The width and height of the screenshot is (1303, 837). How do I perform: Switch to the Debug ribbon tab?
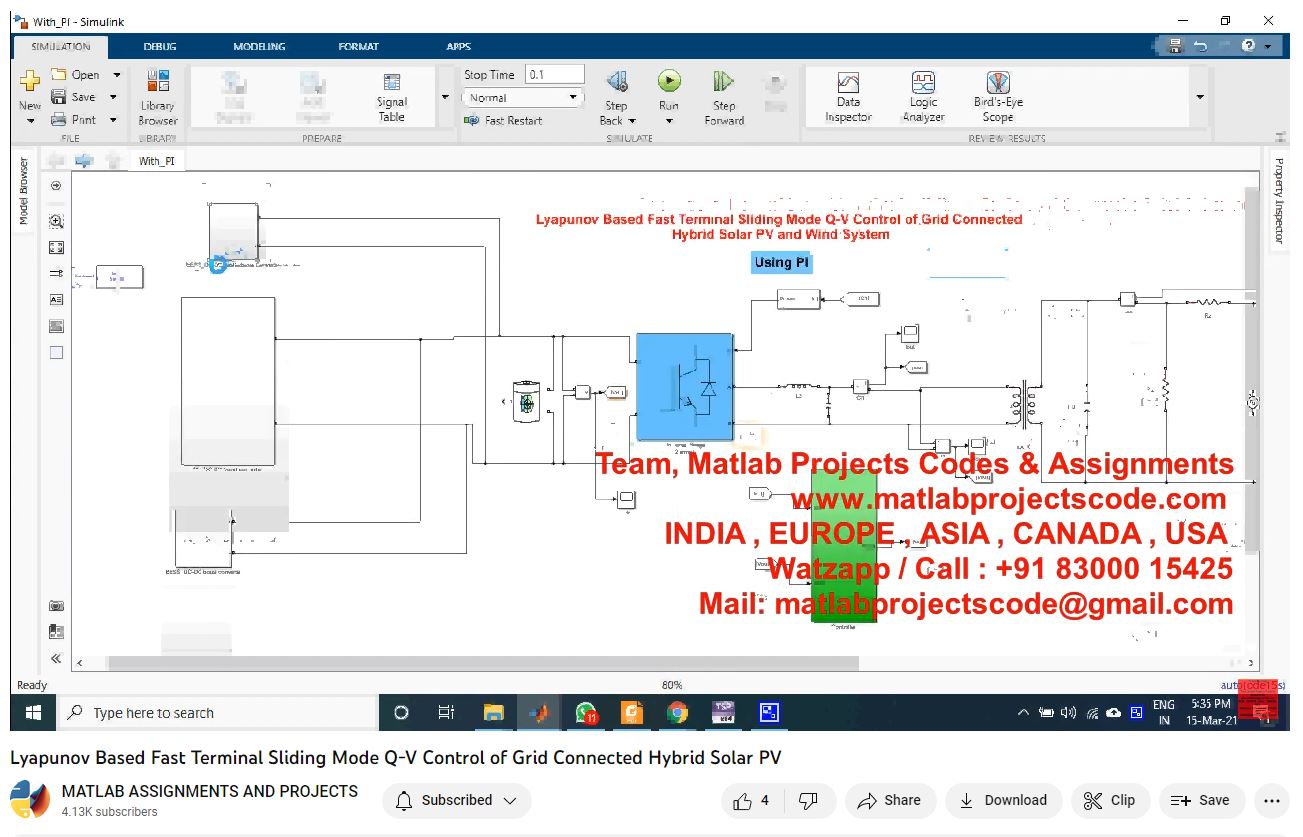[x=160, y=47]
